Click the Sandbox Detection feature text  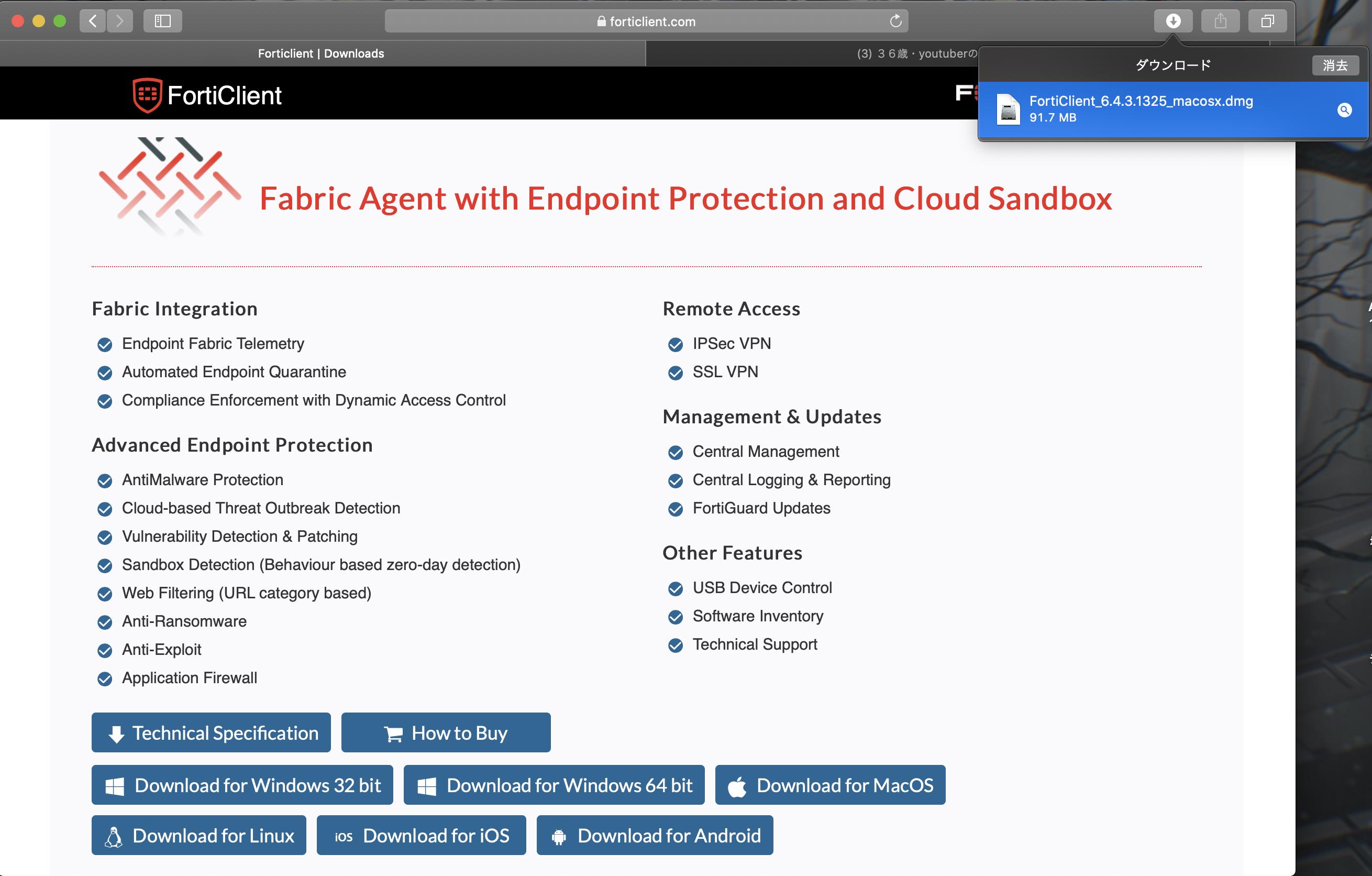[322, 565]
